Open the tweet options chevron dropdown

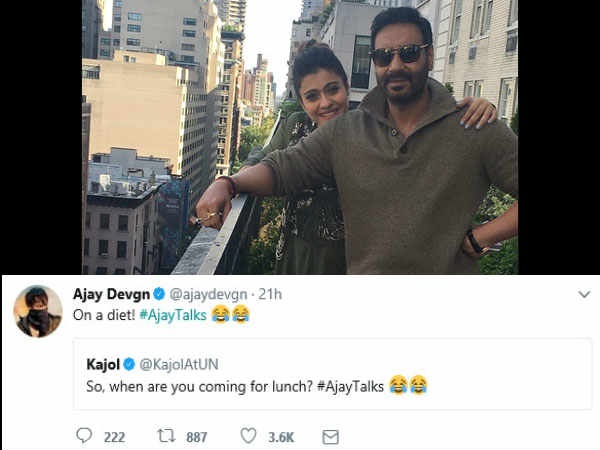(x=584, y=295)
